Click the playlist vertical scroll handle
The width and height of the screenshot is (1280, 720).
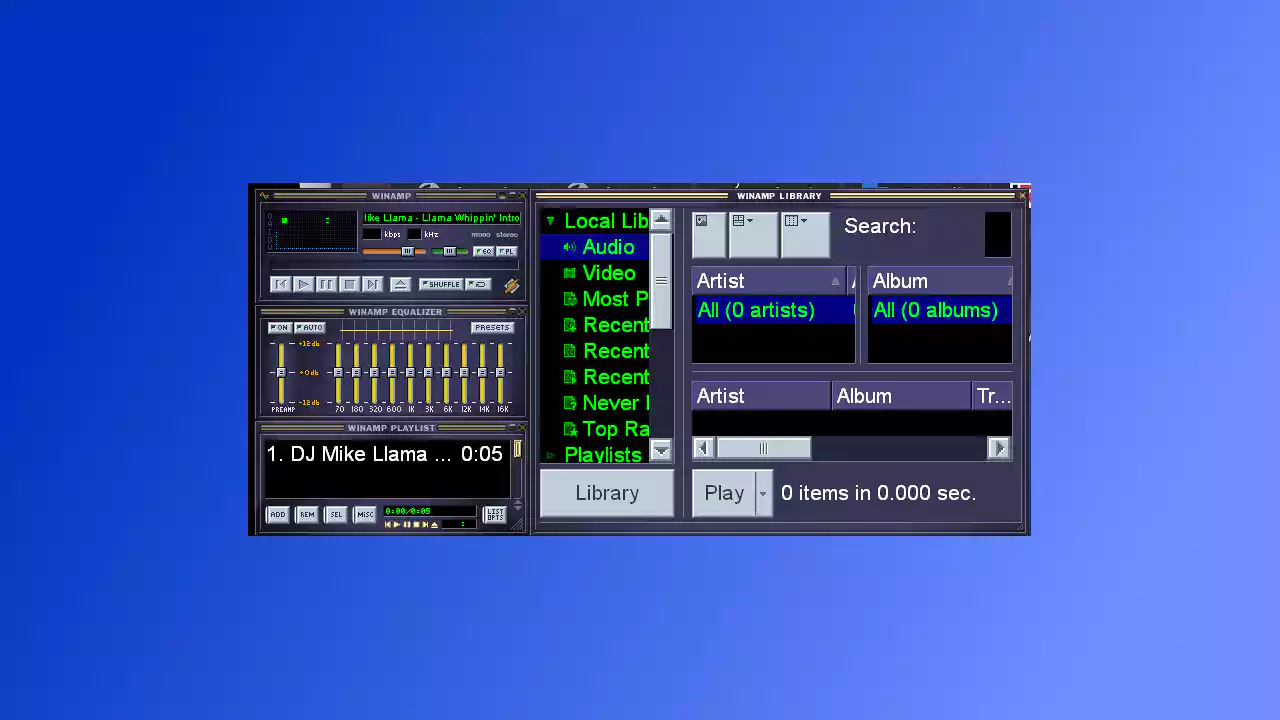[517, 449]
